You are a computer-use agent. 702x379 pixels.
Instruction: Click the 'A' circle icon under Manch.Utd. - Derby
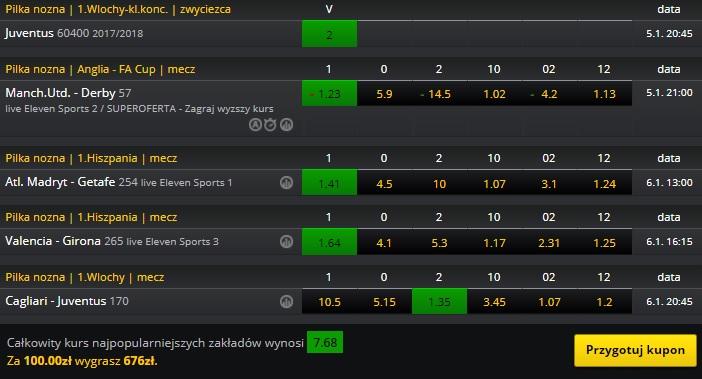[x=255, y=125]
